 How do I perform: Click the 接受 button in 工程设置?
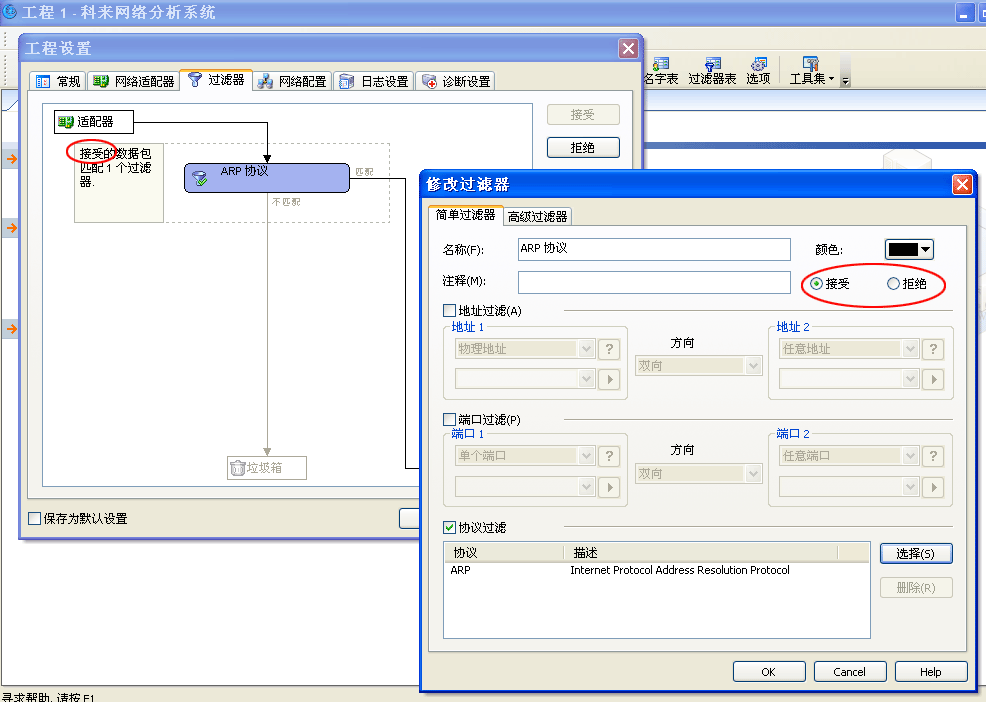(x=583, y=115)
